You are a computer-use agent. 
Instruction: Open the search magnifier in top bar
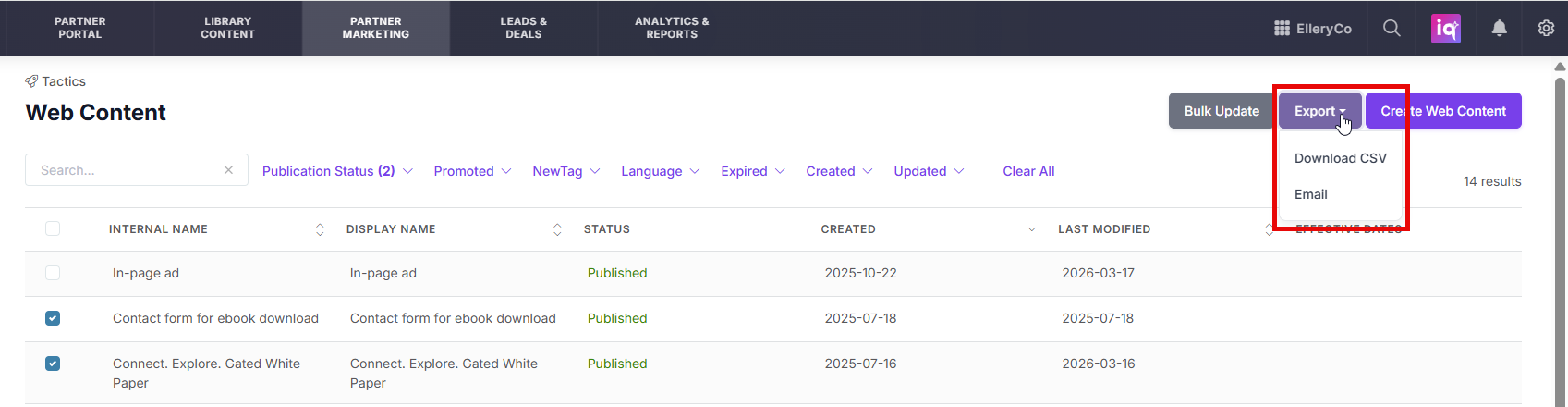pyautogui.click(x=1392, y=28)
